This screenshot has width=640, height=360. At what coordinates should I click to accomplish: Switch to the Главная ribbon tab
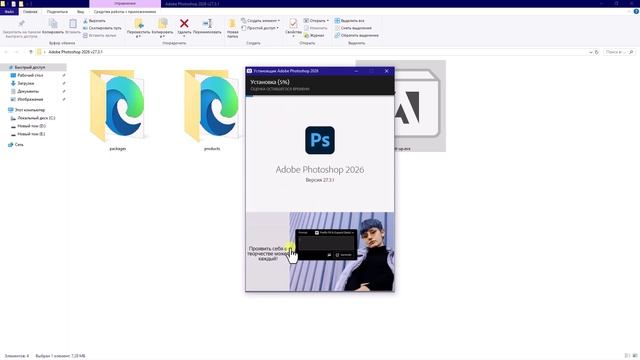tap(30, 12)
